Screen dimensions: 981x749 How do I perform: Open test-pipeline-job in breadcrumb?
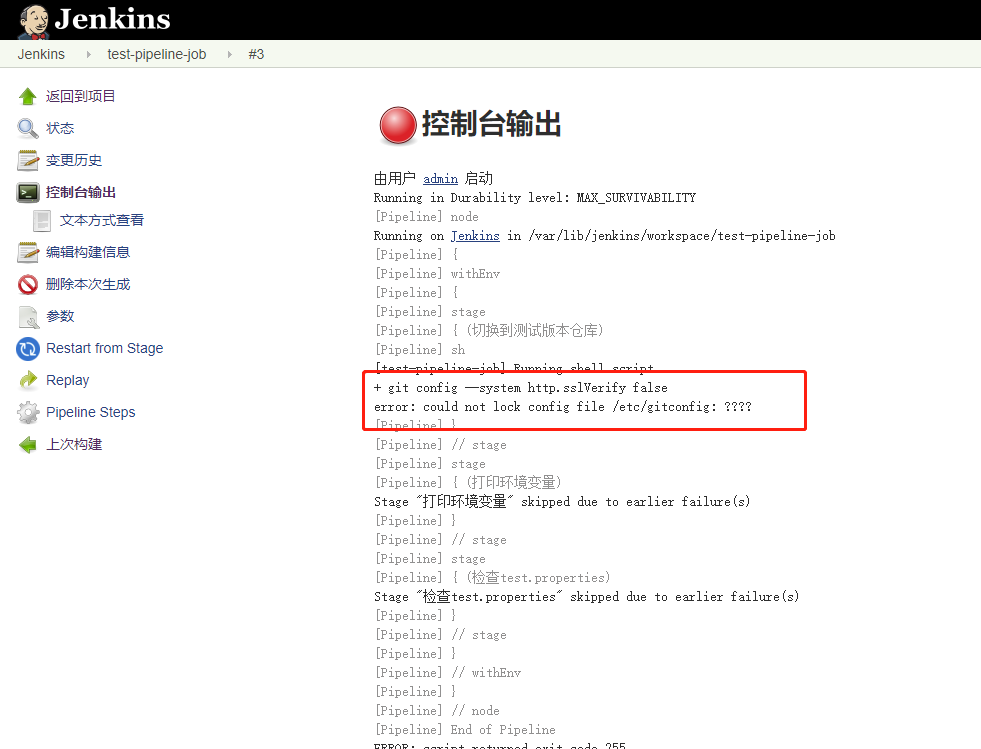tap(156, 54)
